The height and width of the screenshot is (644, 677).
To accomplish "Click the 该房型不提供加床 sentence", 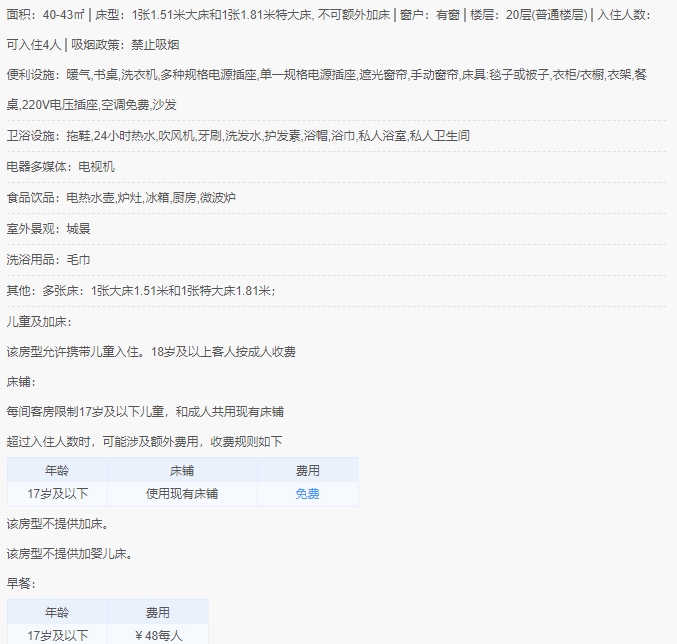I will click(x=57, y=524).
